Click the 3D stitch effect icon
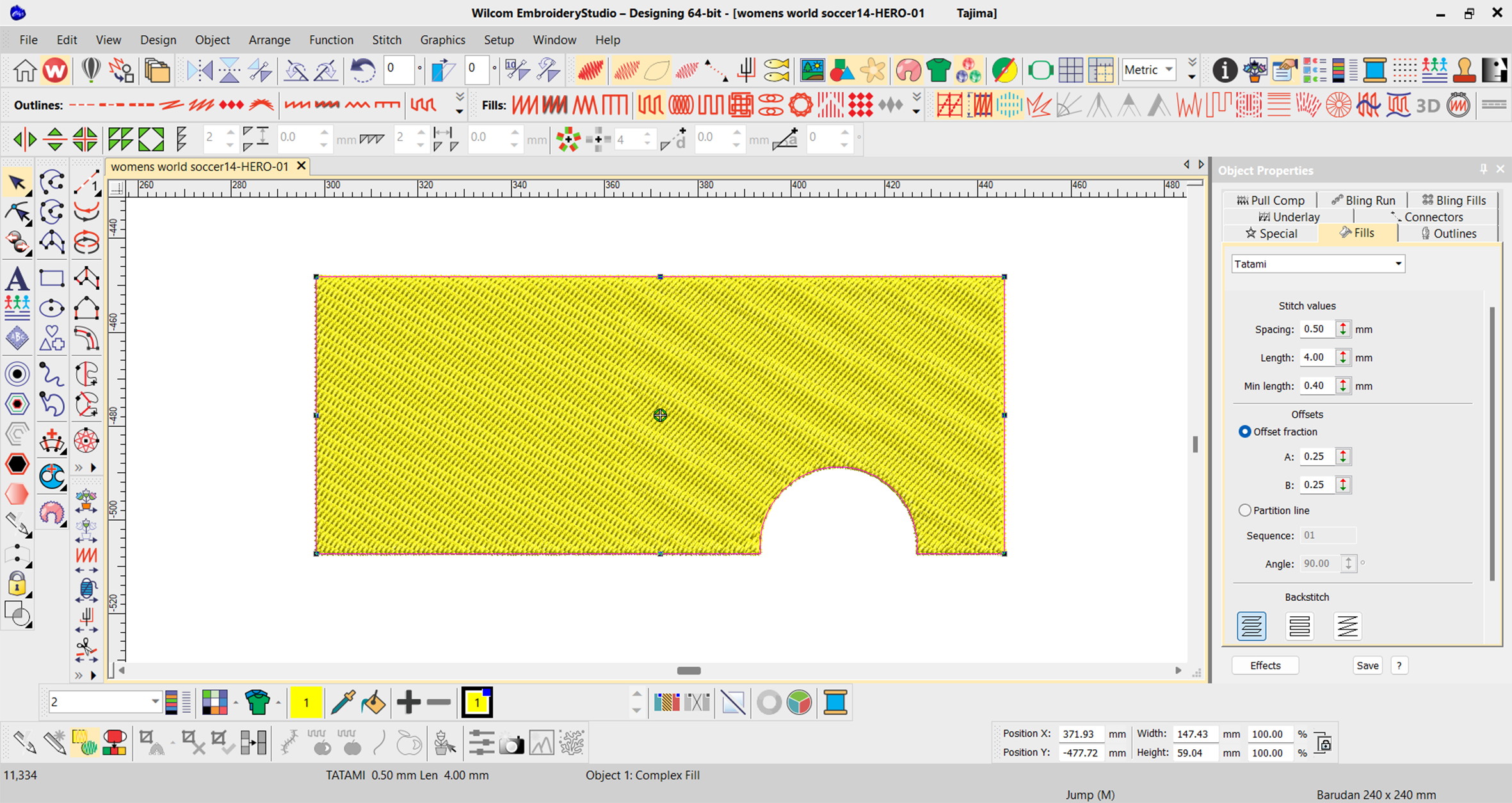1512x803 pixels. point(1428,105)
